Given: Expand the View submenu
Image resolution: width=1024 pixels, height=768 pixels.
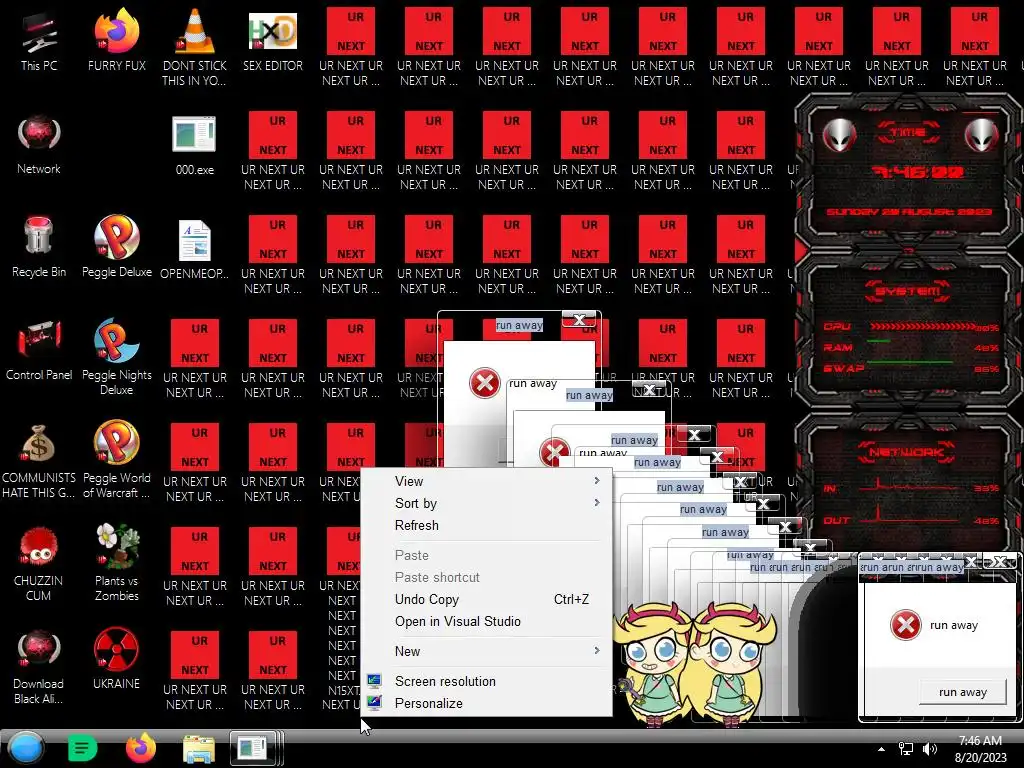Looking at the screenshot, I should pyautogui.click(x=487, y=481).
